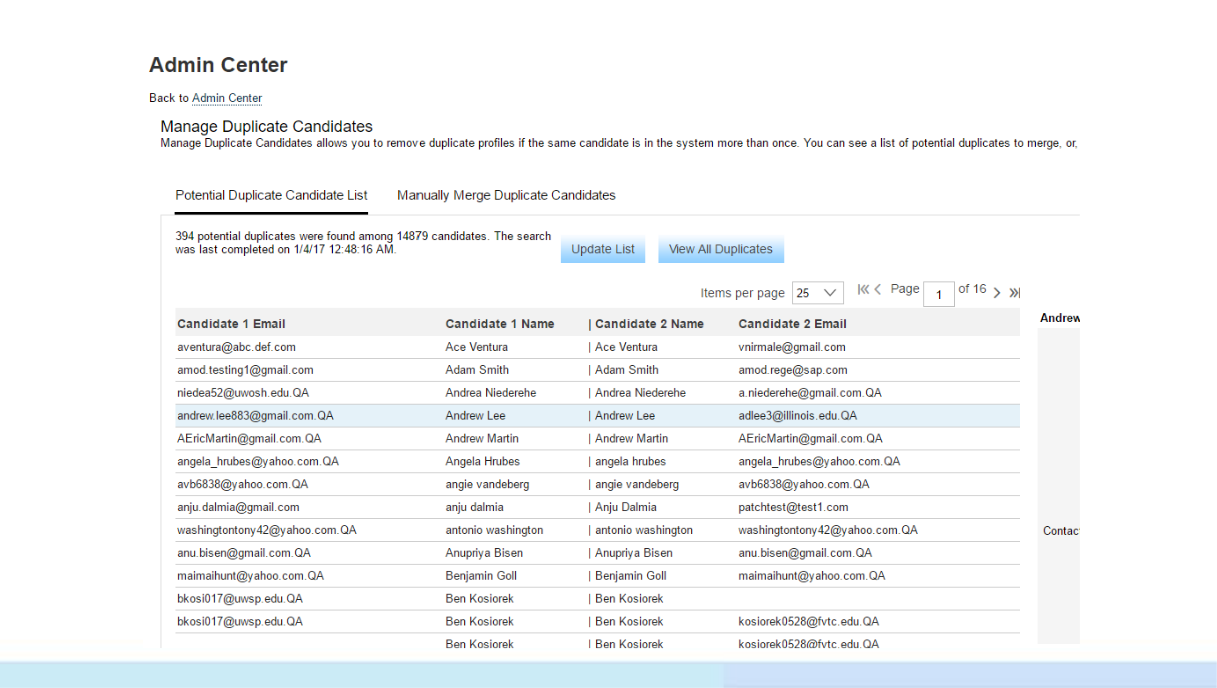Switch to Manually Merge Duplicate Candidates tab
This screenshot has width=1217, height=688.
506,195
